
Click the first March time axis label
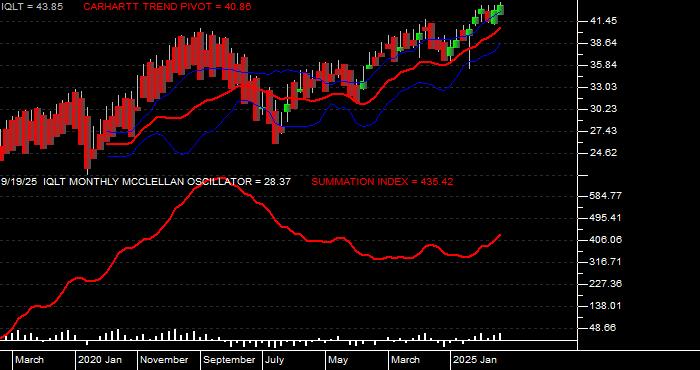(x=30, y=360)
